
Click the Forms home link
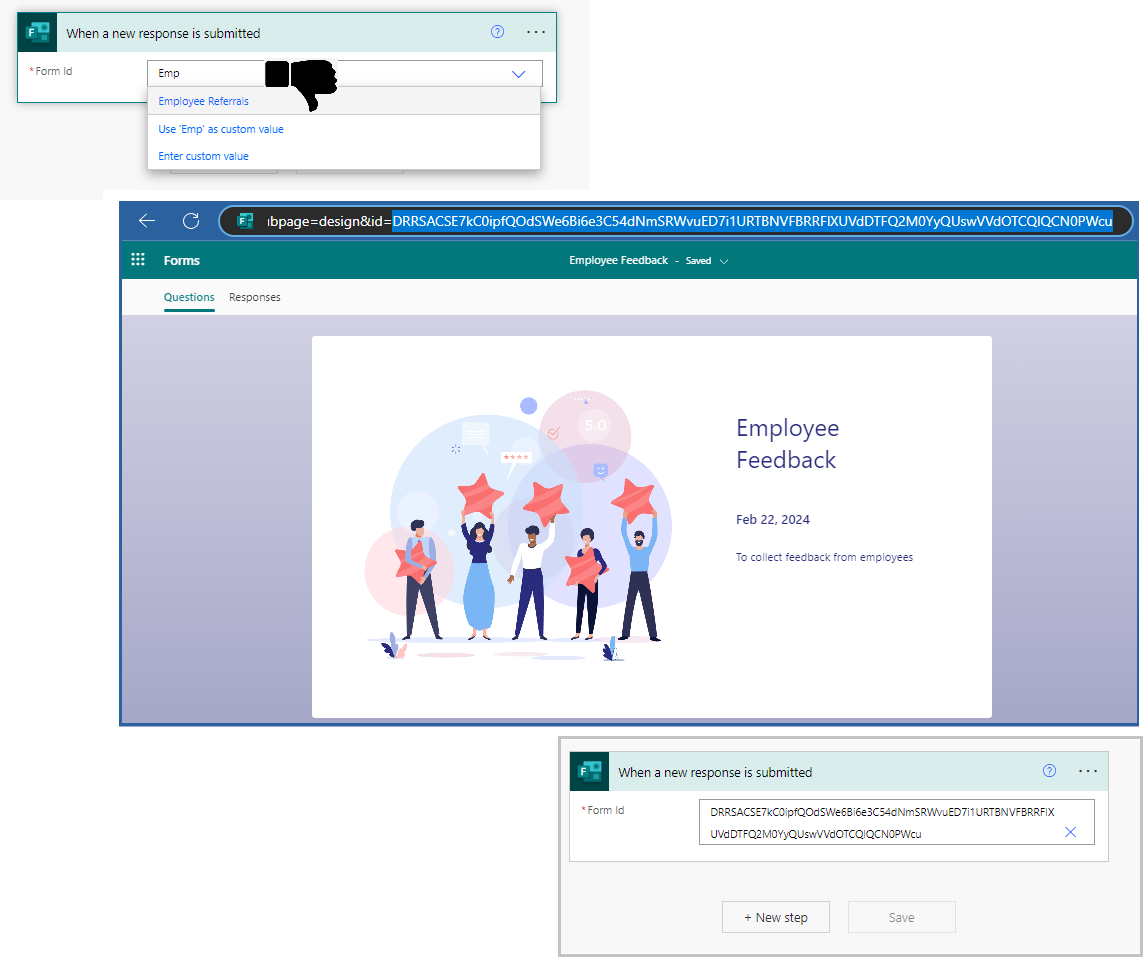[x=182, y=260]
